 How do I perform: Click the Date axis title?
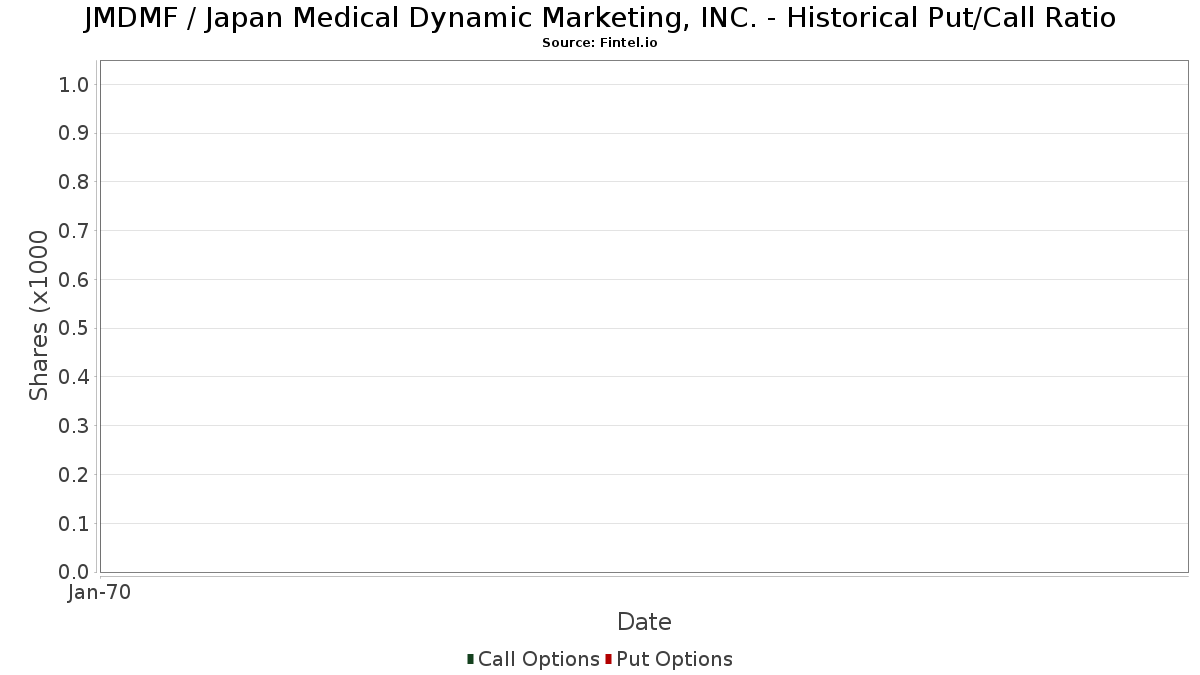(644, 622)
